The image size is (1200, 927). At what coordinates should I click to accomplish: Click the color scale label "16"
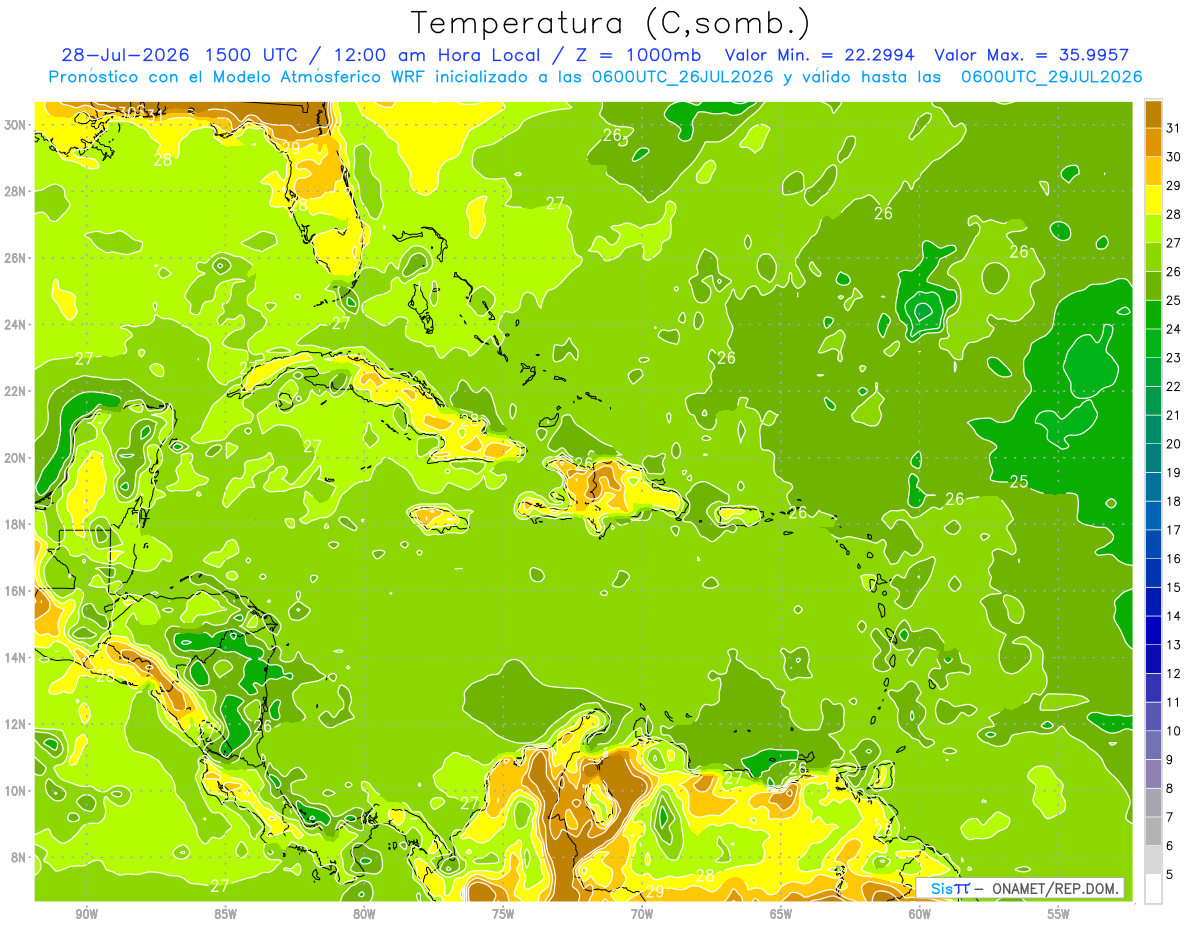(1174, 559)
